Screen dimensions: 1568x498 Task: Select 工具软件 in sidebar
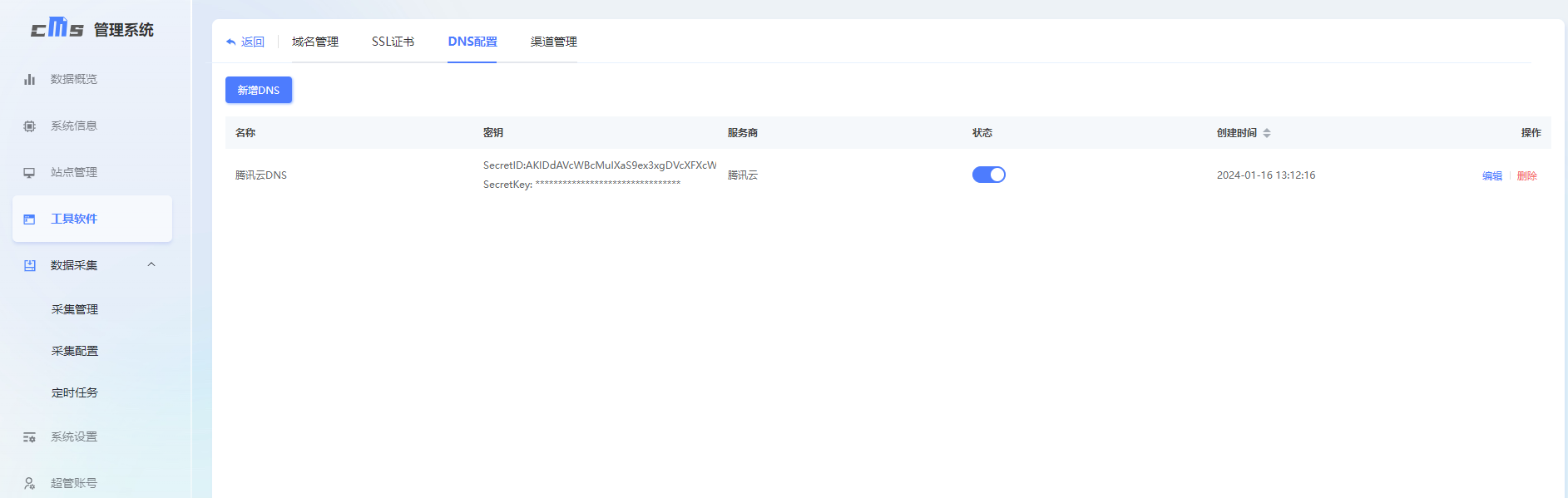click(x=92, y=219)
